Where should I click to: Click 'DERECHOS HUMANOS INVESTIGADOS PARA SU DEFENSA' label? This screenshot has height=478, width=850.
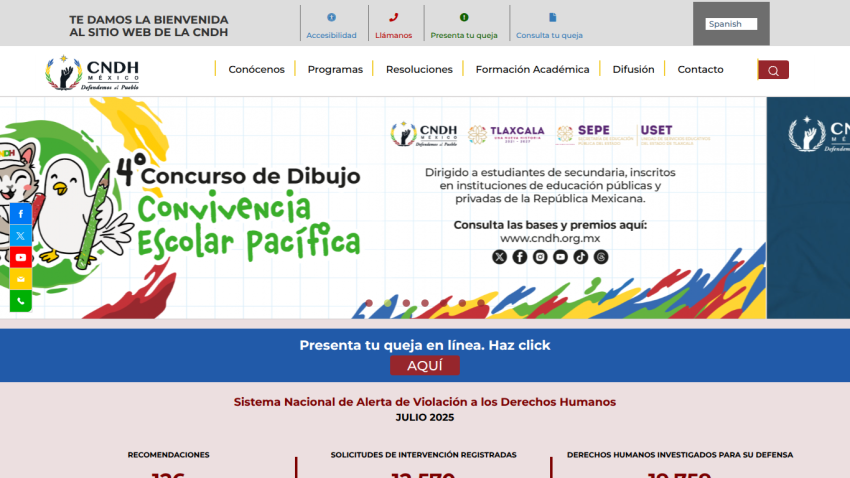point(680,455)
